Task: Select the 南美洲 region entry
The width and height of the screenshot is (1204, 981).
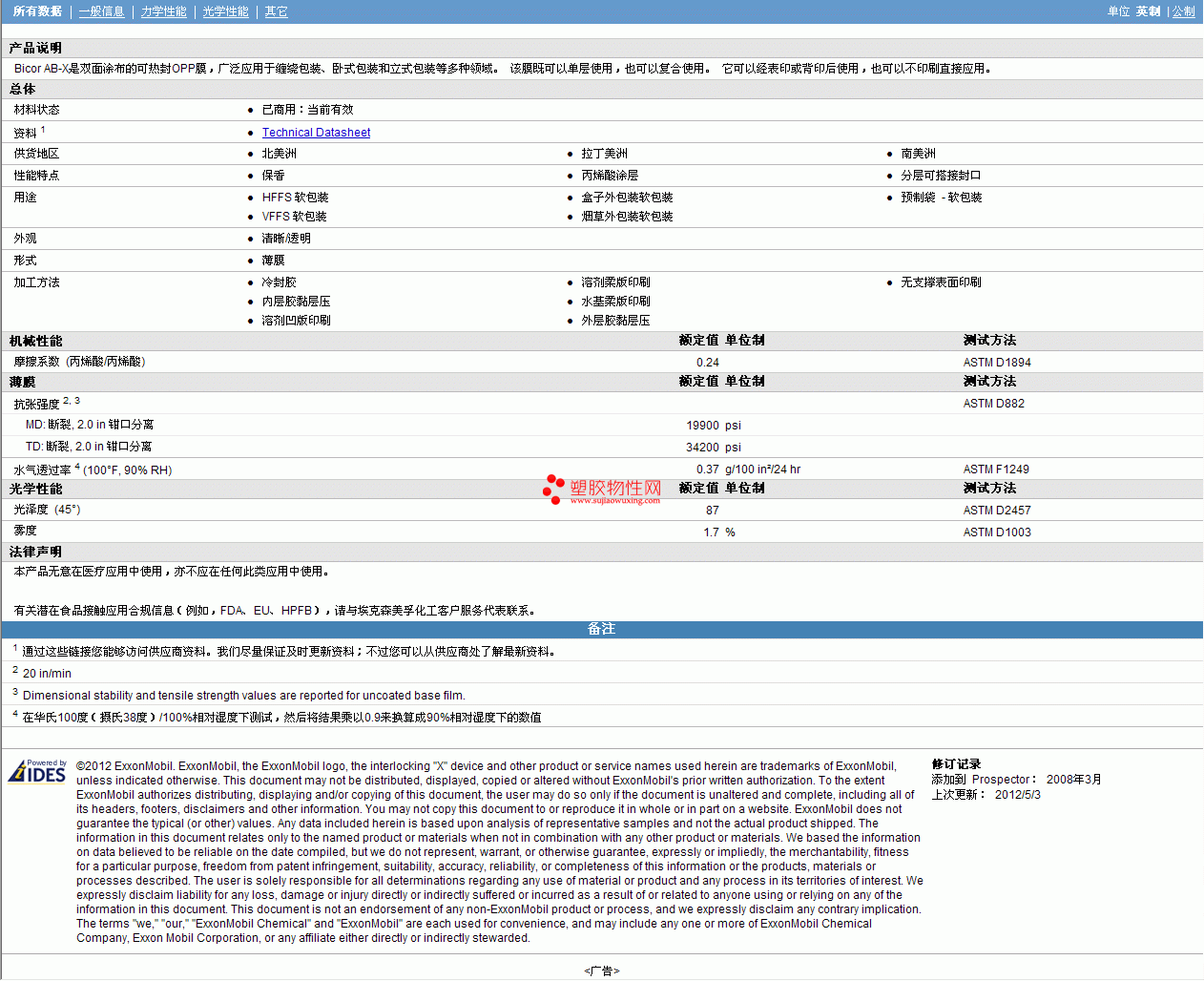Action: 919,154
